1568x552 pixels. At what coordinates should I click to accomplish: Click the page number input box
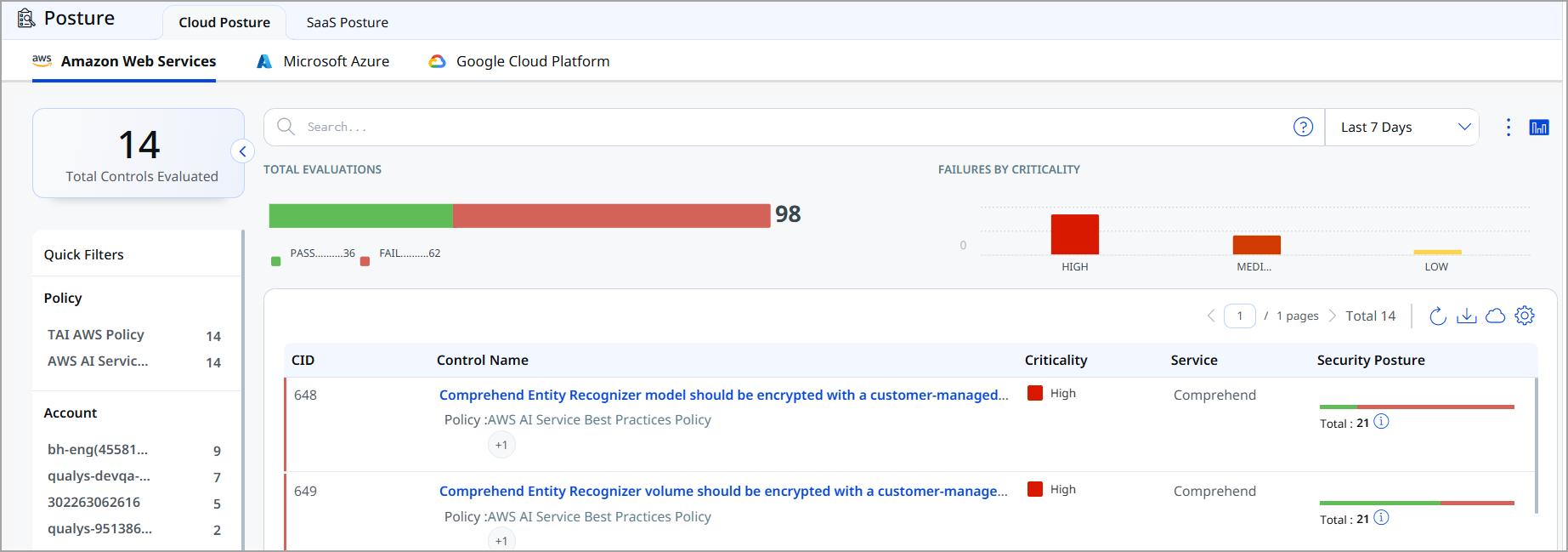[x=1240, y=316]
